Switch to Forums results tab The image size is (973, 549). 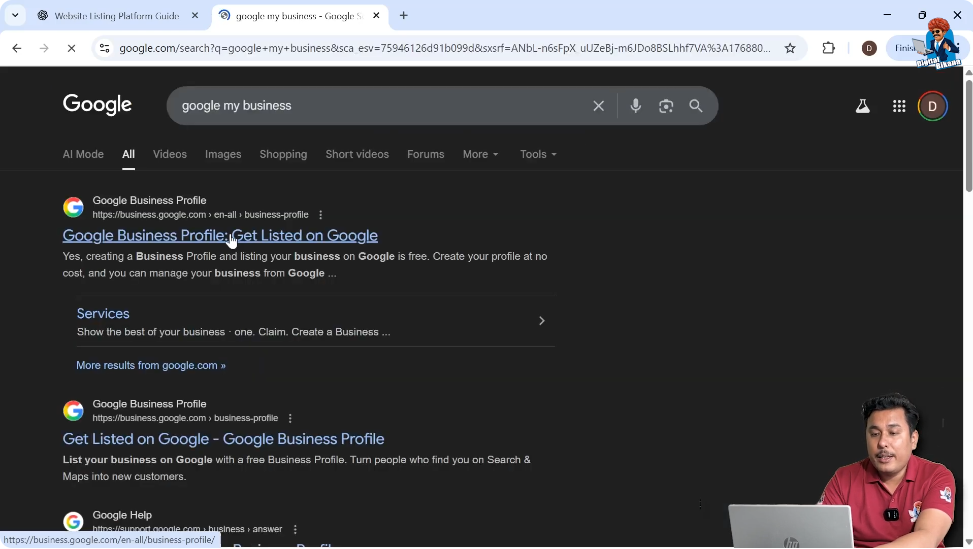pos(425,154)
